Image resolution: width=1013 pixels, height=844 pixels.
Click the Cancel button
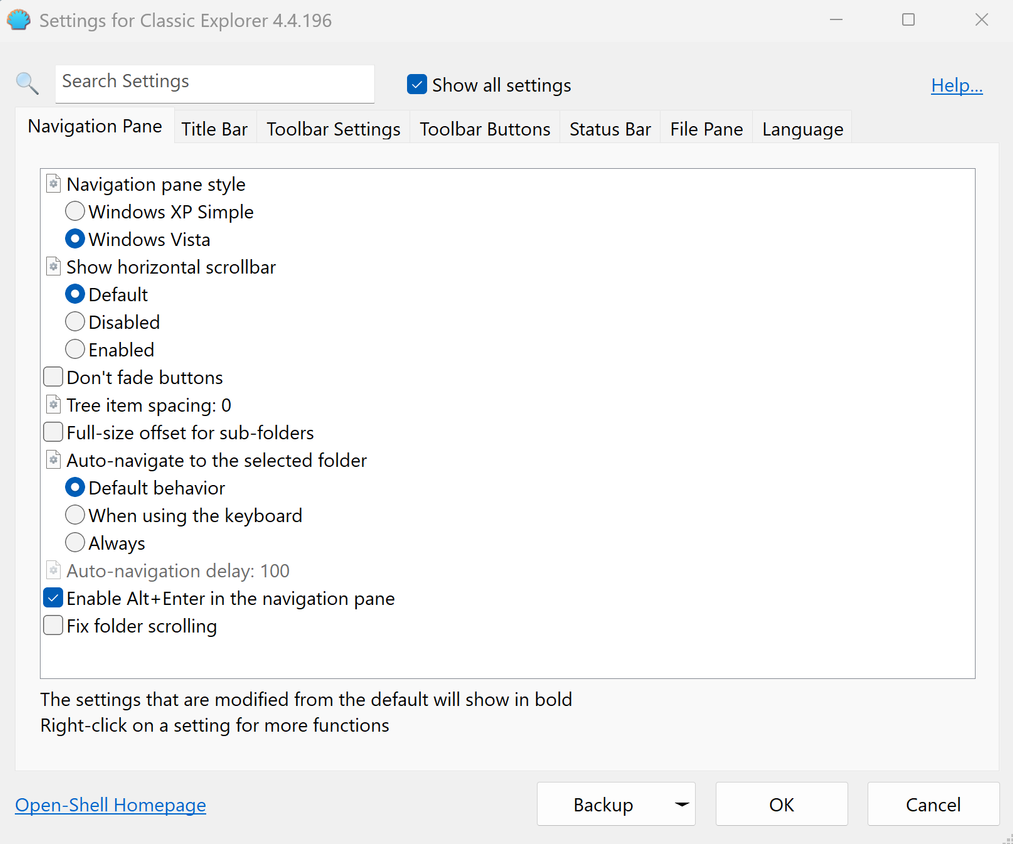tap(933, 805)
